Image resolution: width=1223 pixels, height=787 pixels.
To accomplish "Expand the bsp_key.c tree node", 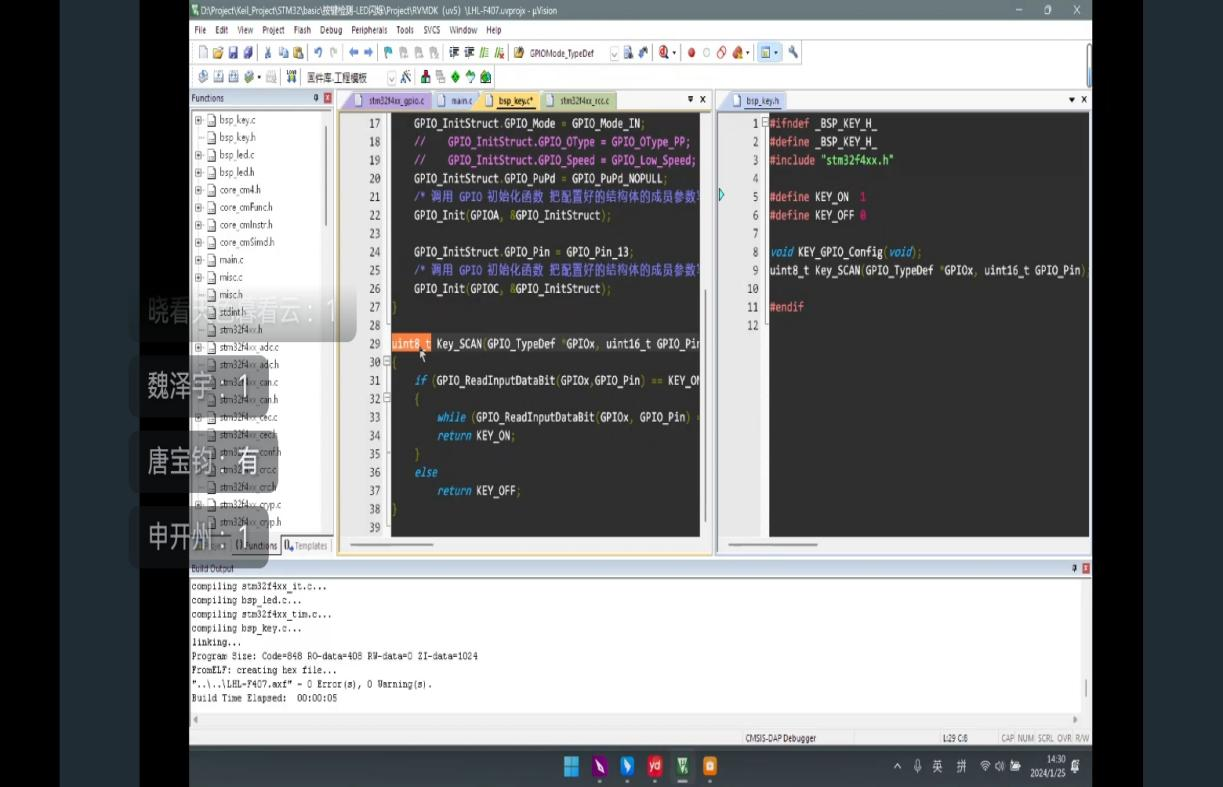I will (198, 120).
